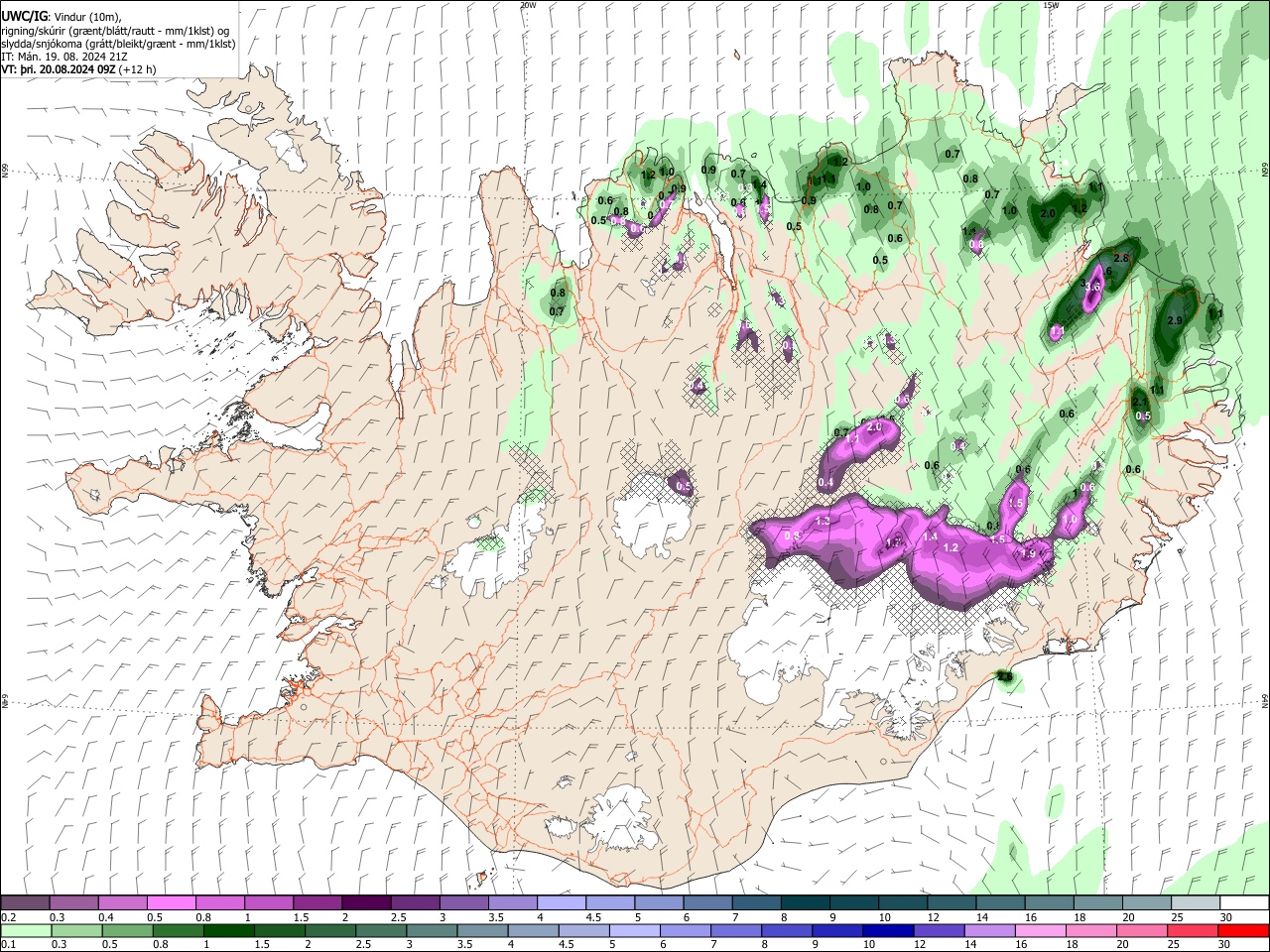Click the red swatch labeled 25 in bottom legend row

[1191, 930]
